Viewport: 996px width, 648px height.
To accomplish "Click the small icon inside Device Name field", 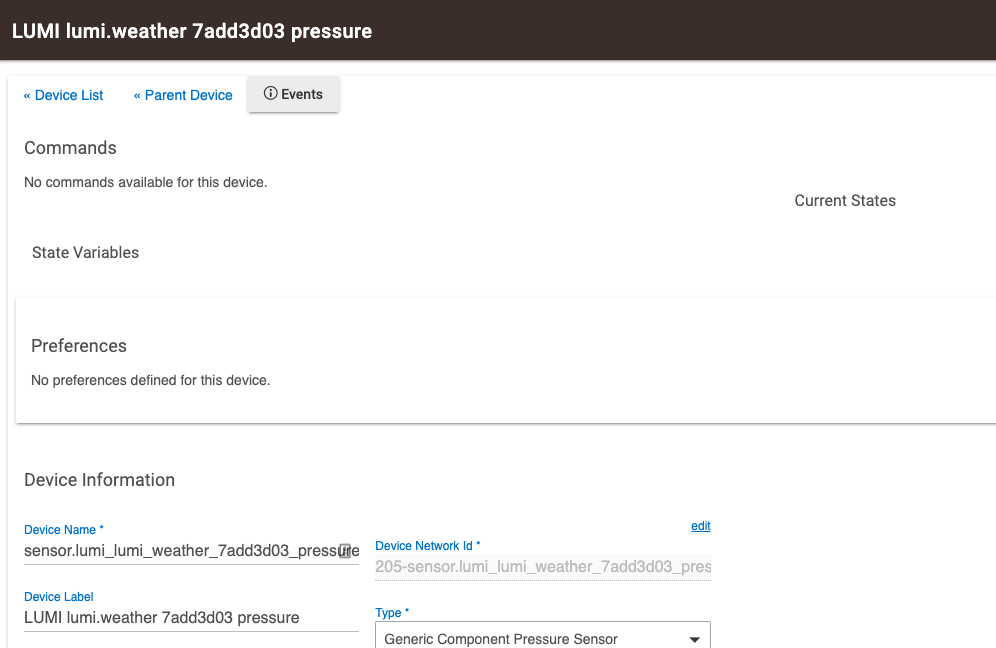I will 345,550.
